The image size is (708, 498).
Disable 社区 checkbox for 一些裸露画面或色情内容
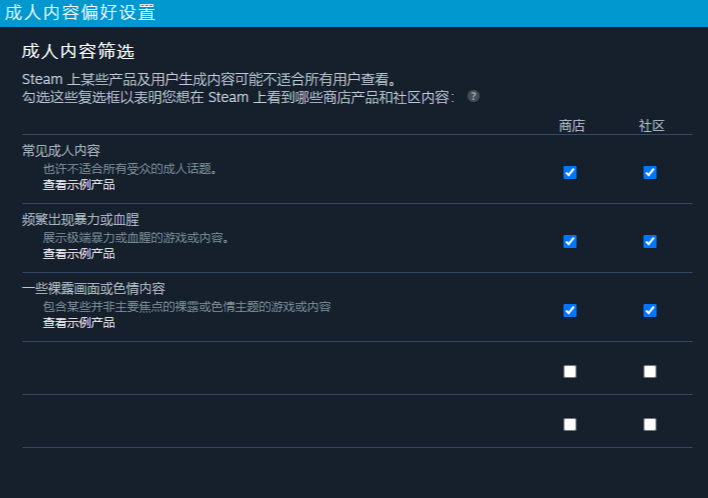[x=650, y=310]
